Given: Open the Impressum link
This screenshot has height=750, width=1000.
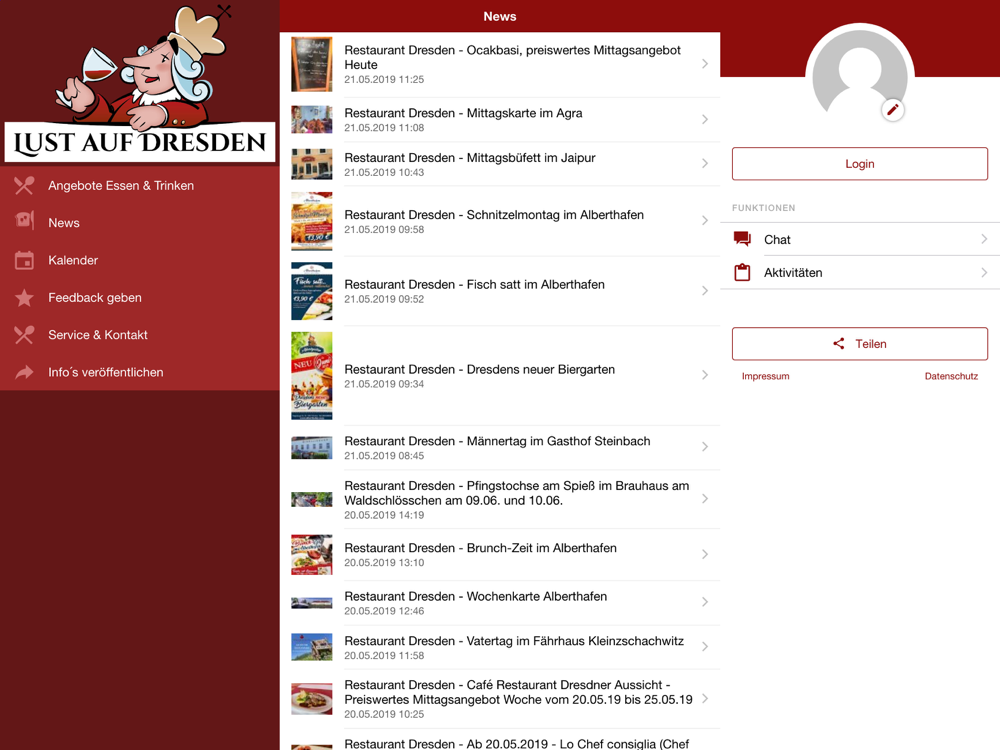Looking at the screenshot, I should (765, 376).
